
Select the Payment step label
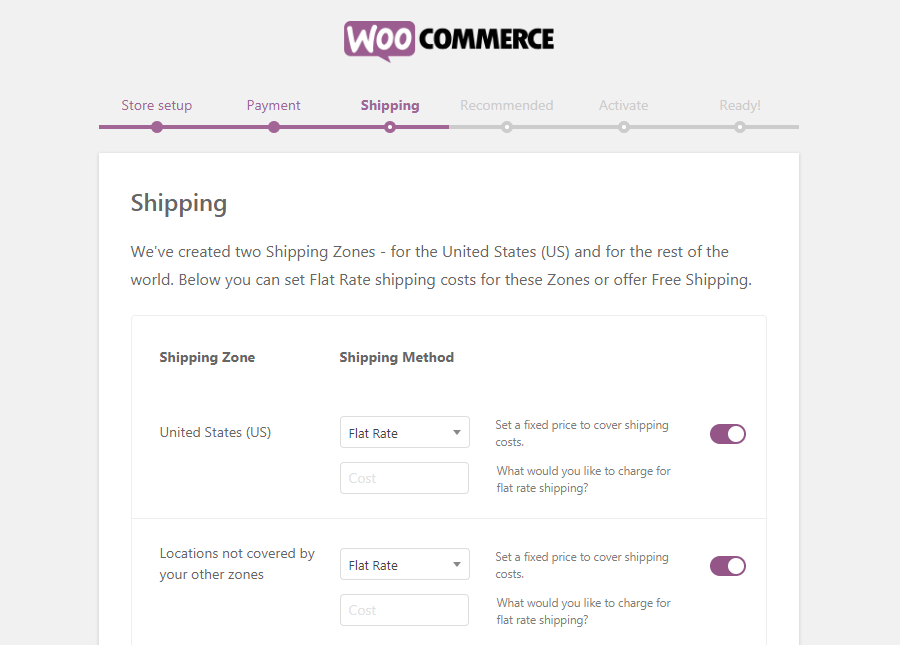click(273, 104)
